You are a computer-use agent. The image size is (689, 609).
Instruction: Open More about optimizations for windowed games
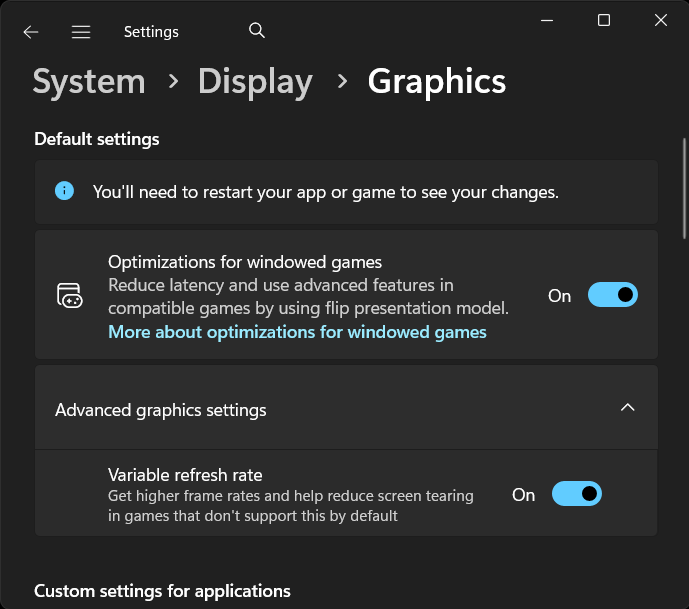(x=297, y=332)
